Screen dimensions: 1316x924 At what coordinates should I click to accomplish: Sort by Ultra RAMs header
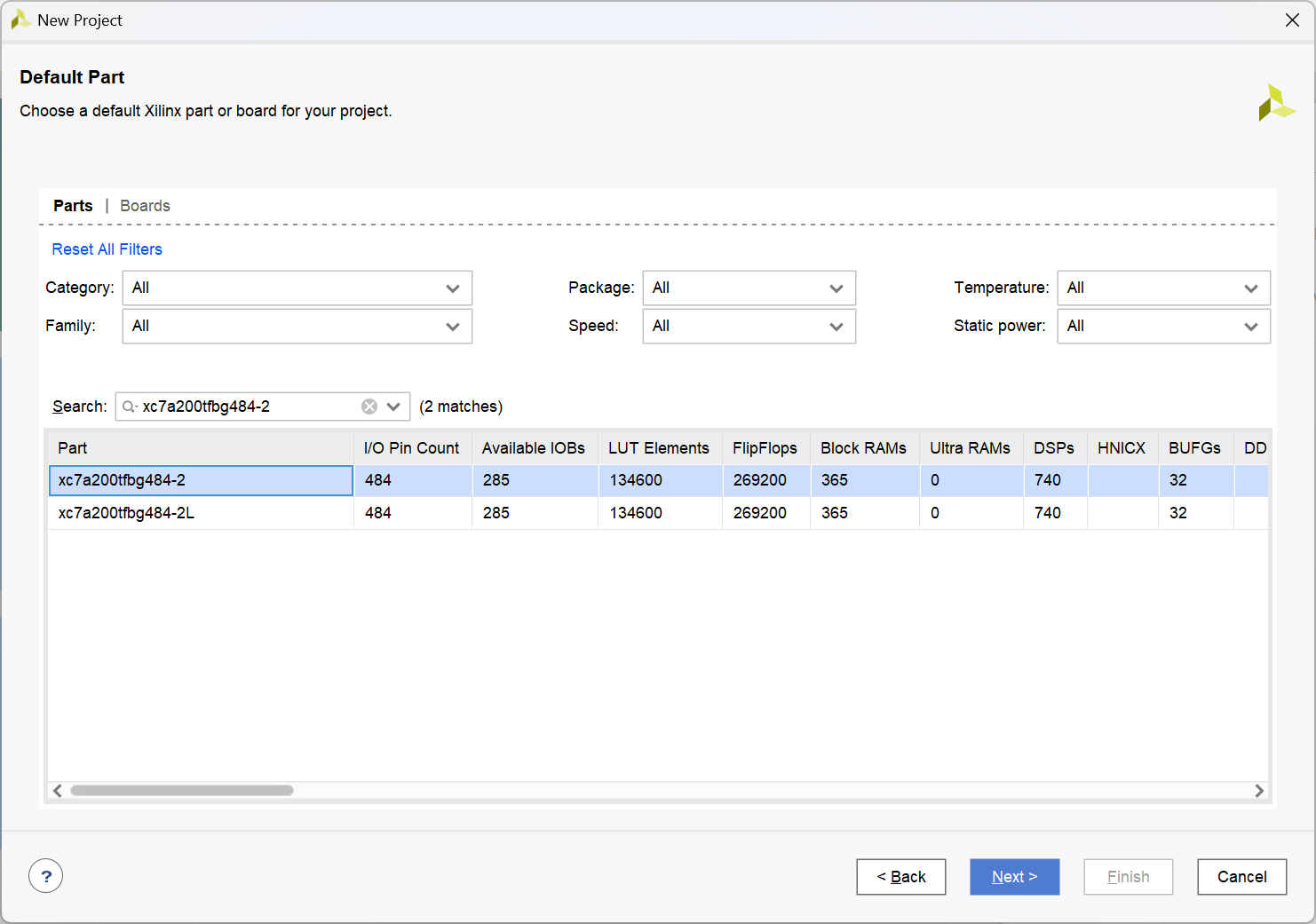(971, 448)
